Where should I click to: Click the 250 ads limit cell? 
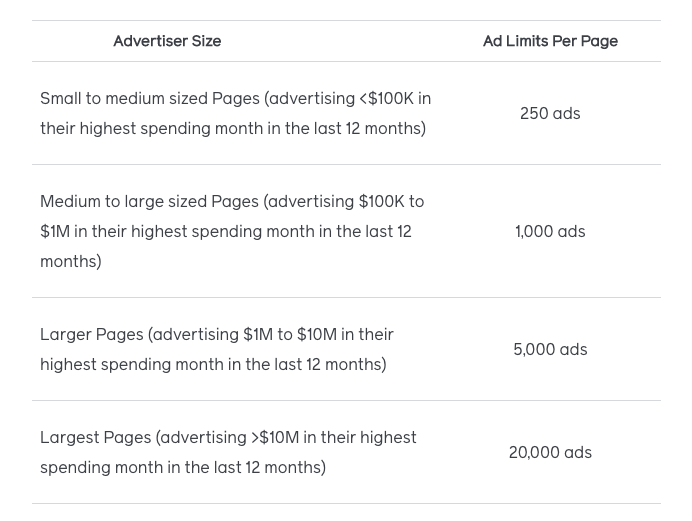[550, 113]
